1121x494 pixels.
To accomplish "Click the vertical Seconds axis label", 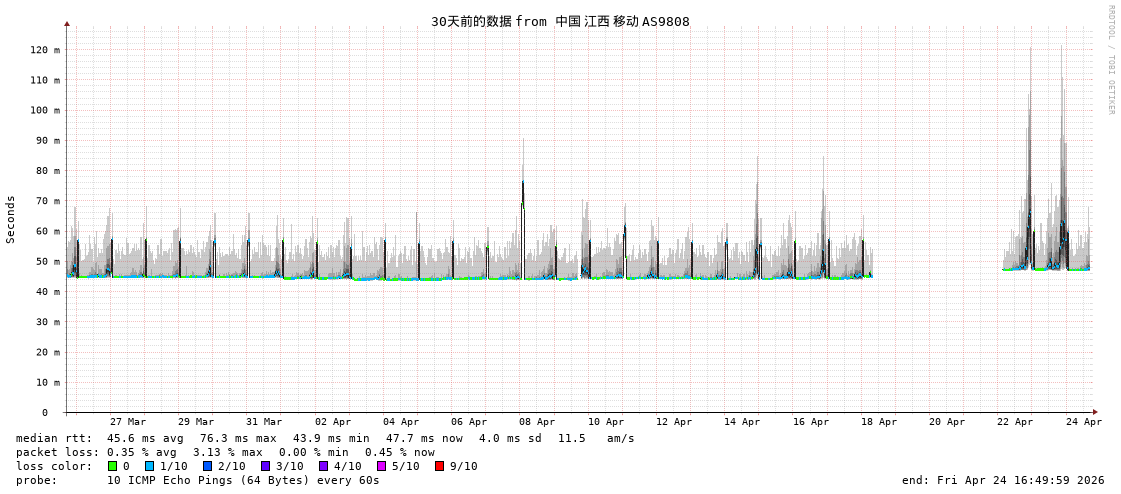I will point(11,219).
